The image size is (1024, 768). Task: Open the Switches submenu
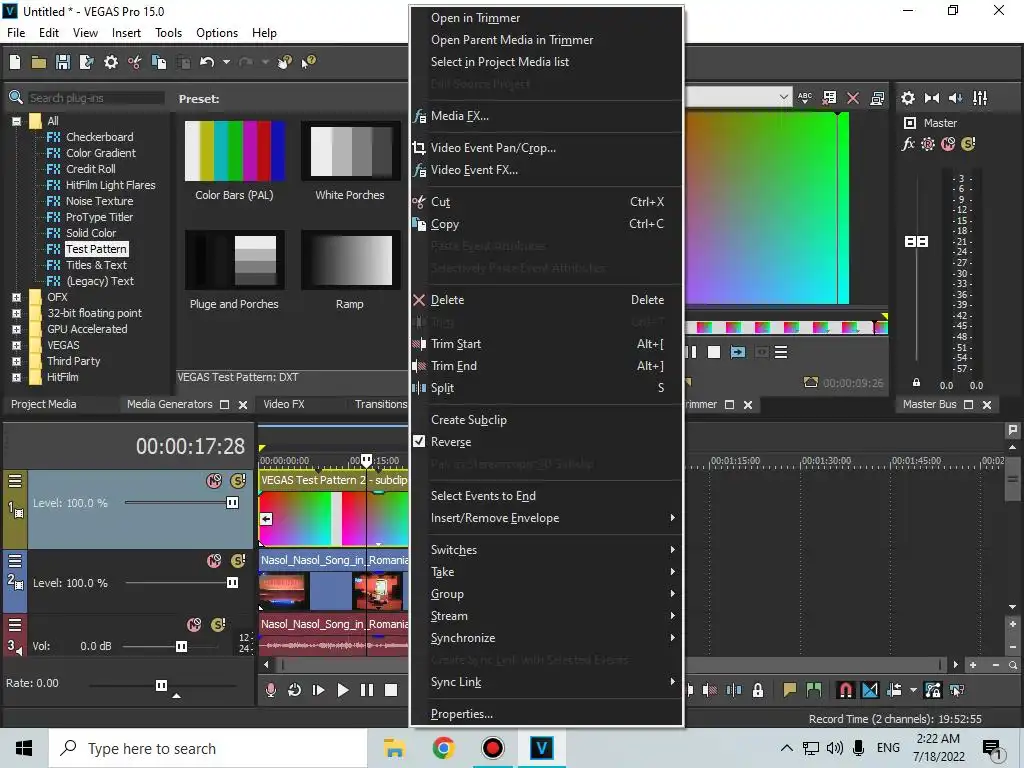click(547, 550)
